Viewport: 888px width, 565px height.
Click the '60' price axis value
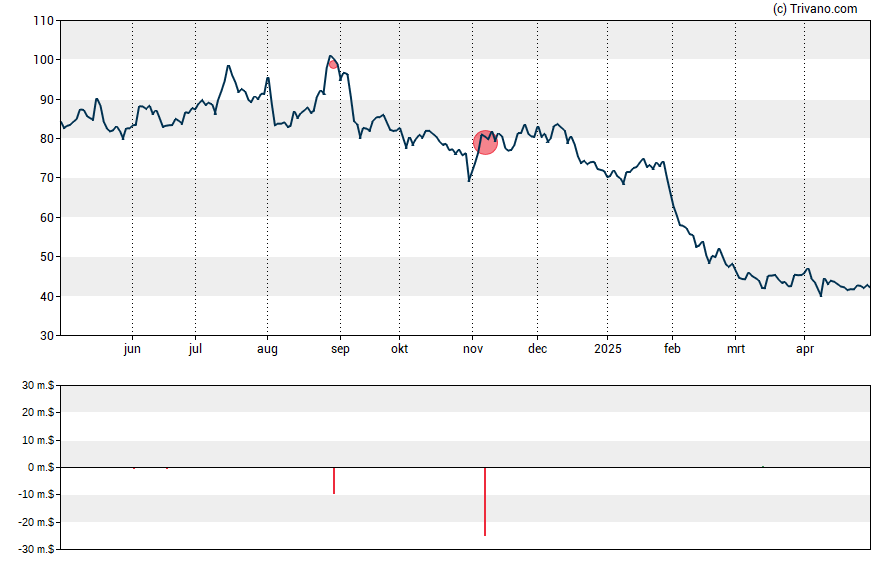point(46,218)
